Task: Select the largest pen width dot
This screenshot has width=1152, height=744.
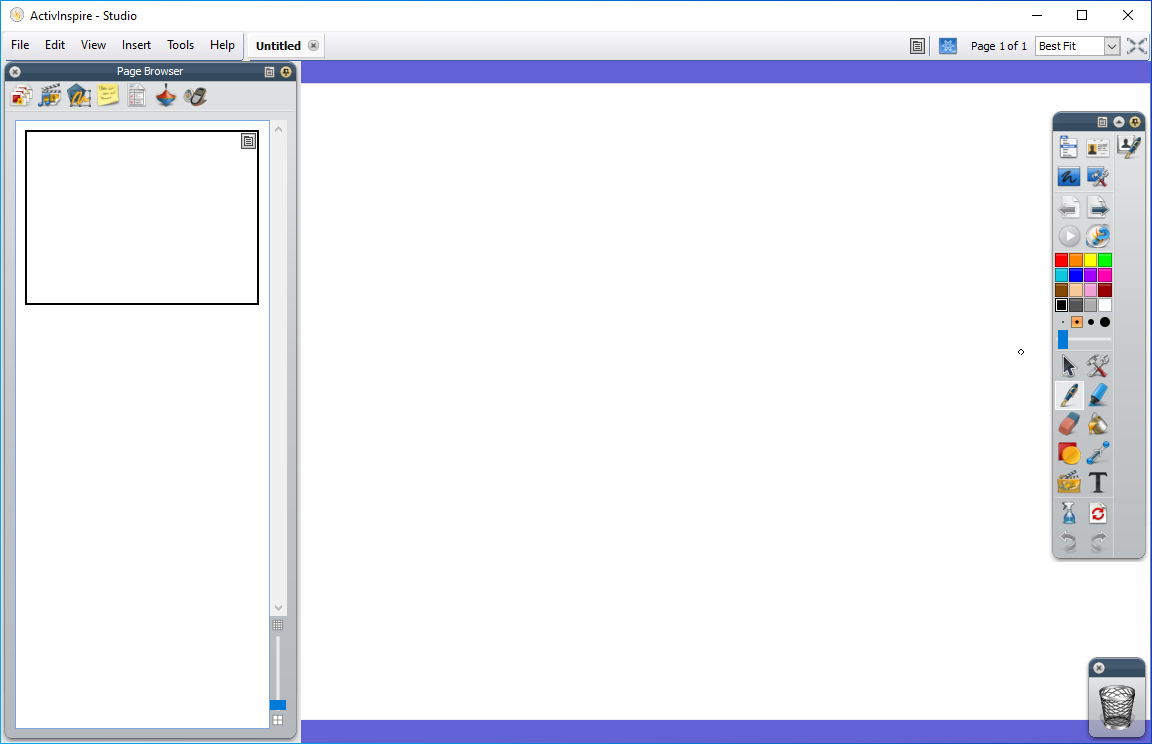Action: tap(1105, 322)
